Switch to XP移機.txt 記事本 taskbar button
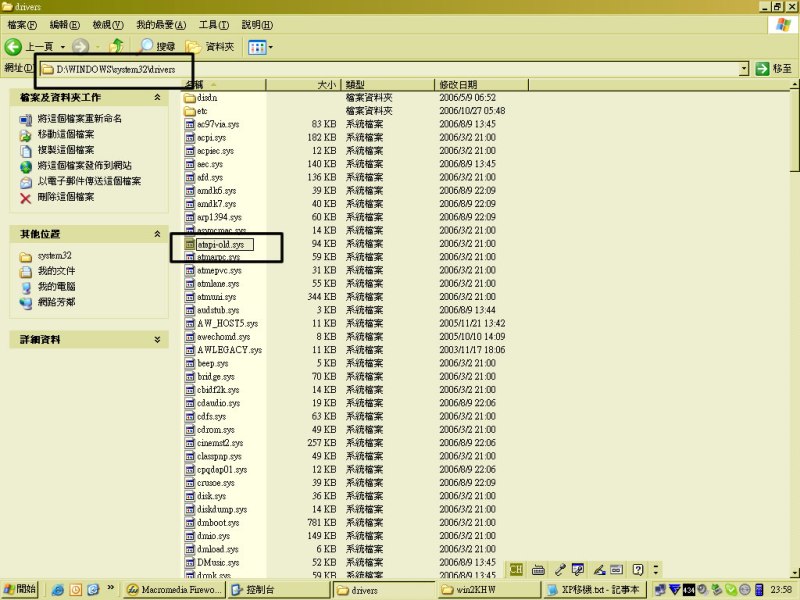The width and height of the screenshot is (800, 600). tap(595, 589)
